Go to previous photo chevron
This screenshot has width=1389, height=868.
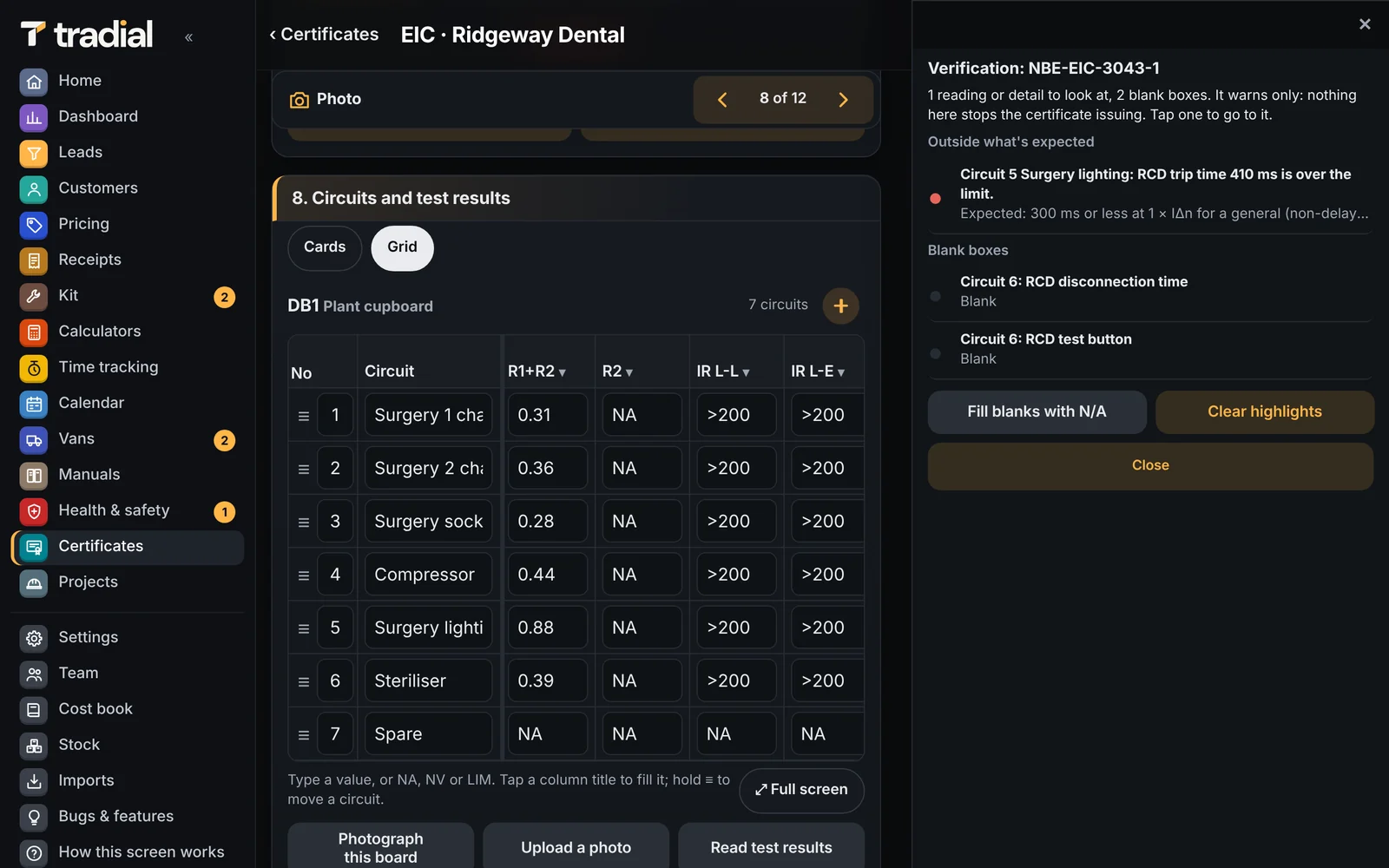click(722, 100)
